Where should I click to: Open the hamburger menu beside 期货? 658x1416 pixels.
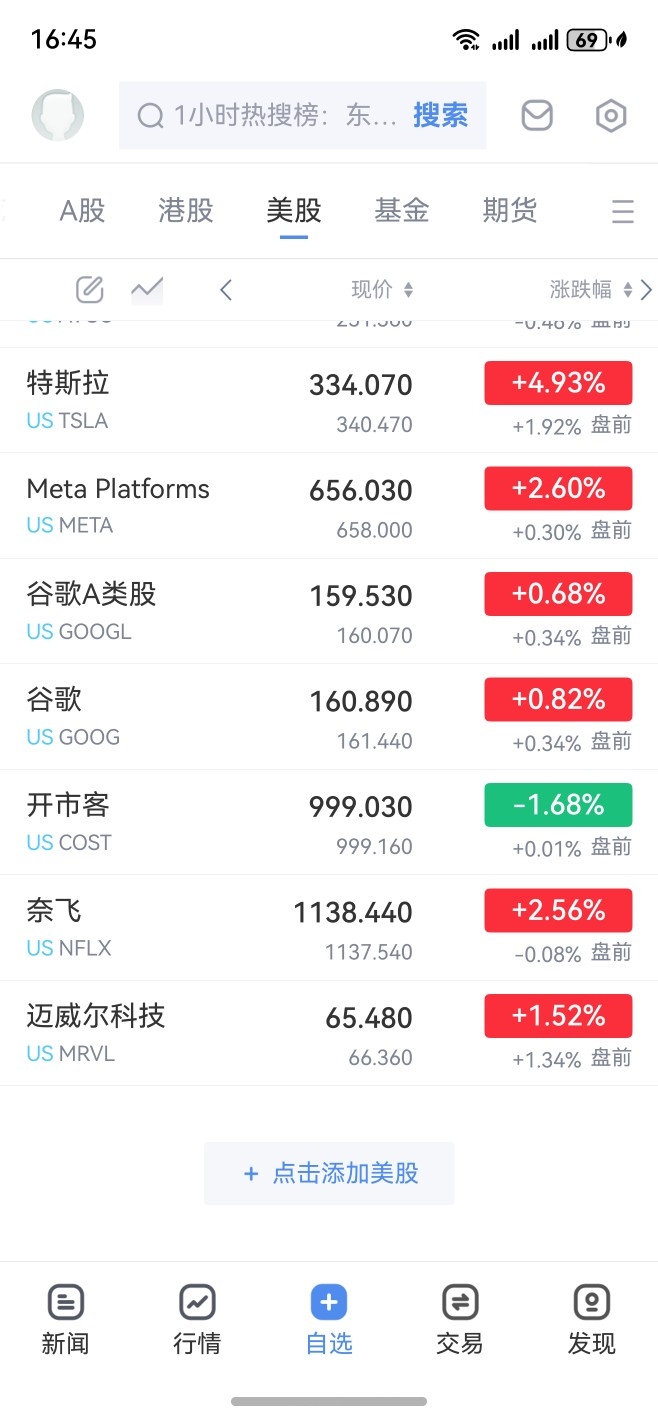coord(622,211)
